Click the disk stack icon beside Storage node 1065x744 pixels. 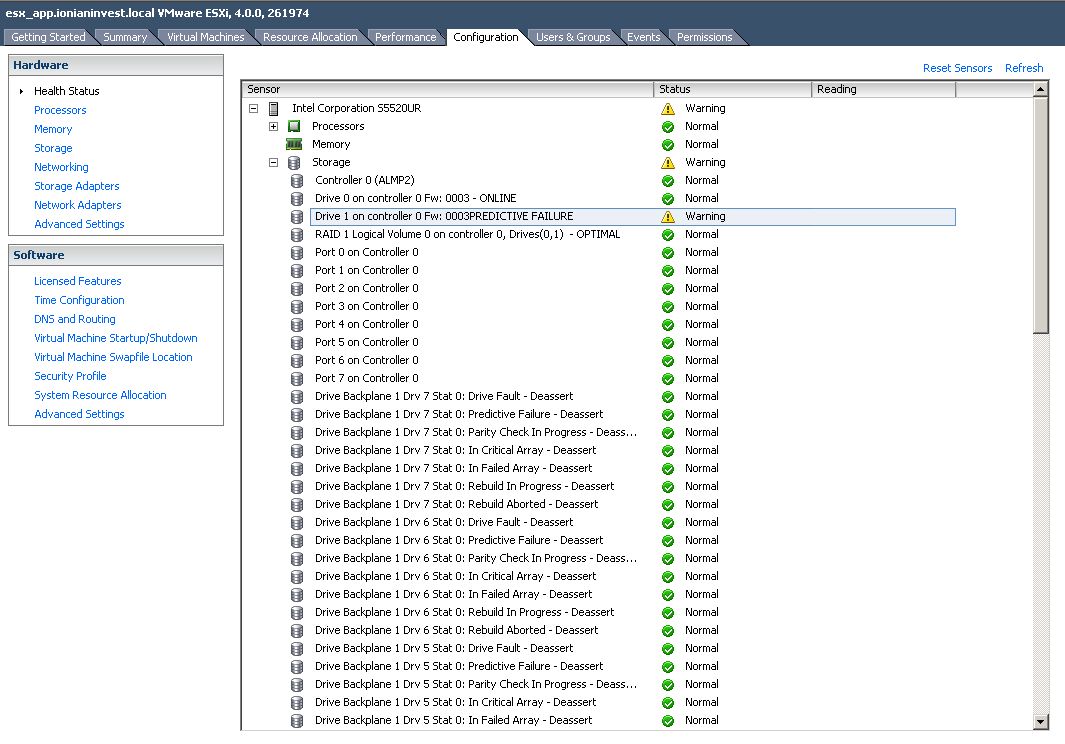294,162
